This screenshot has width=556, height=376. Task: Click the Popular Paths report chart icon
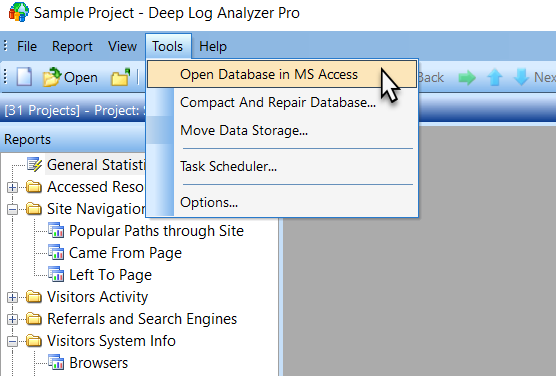(x=56, y=231)
